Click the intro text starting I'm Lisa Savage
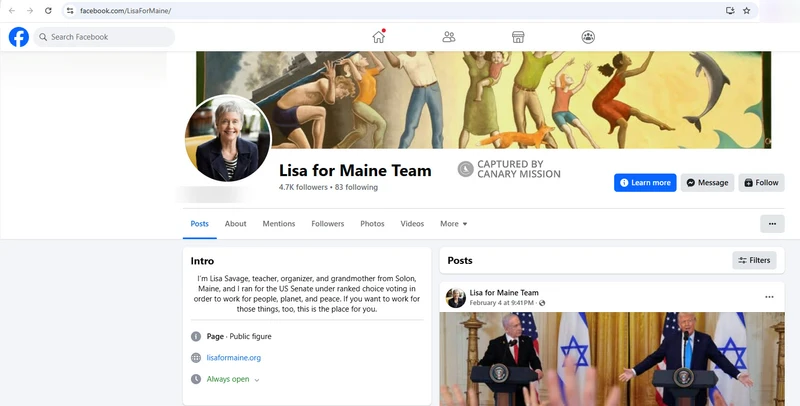 click(x=307, y=294)
